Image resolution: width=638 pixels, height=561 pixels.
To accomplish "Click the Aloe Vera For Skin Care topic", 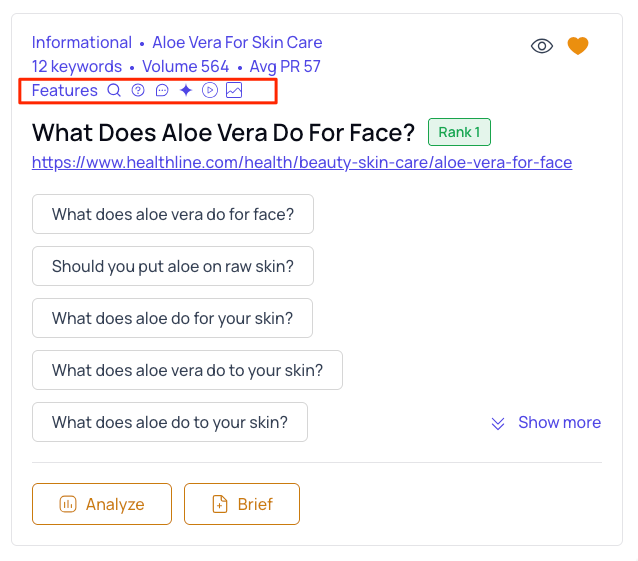I will pos(237,43).
